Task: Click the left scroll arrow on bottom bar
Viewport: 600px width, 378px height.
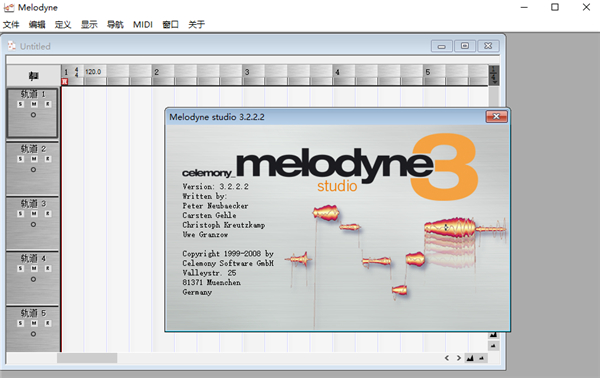Action: pyautogui.click(x=447, y=358)
